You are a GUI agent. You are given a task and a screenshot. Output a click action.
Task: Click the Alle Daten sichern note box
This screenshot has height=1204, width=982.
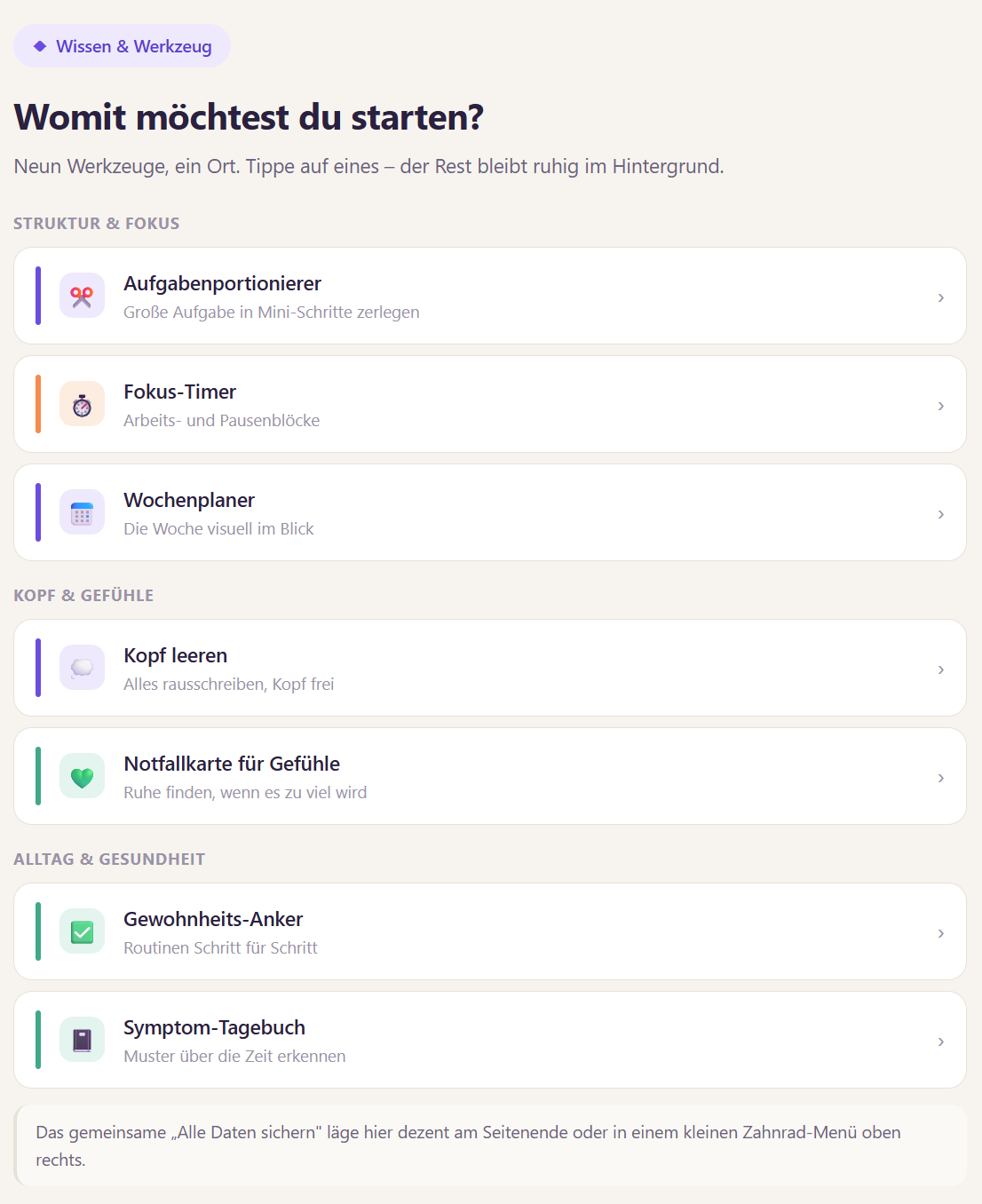pyautogui.click(x=490, y=1145)
